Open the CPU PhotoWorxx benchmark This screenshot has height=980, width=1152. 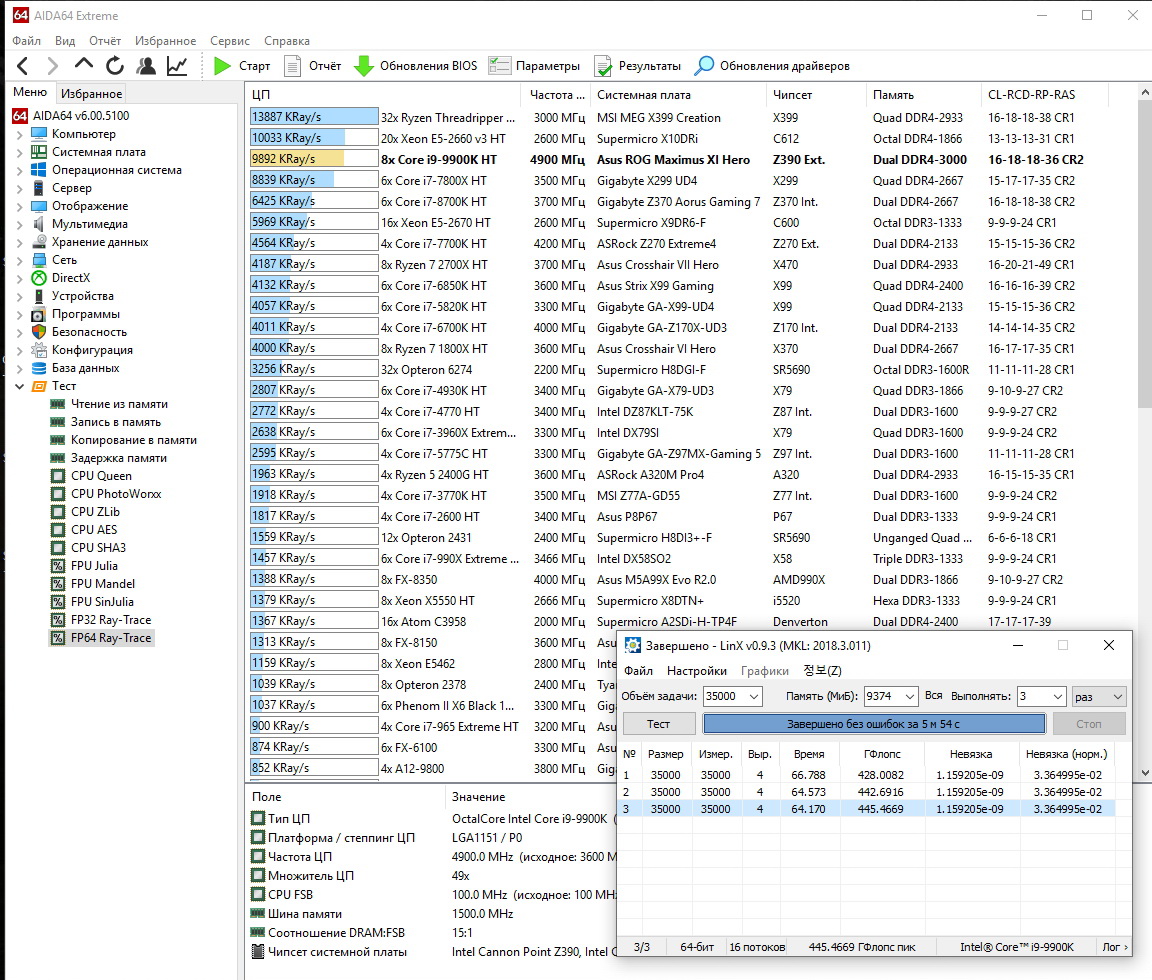(x=116, y=494)
